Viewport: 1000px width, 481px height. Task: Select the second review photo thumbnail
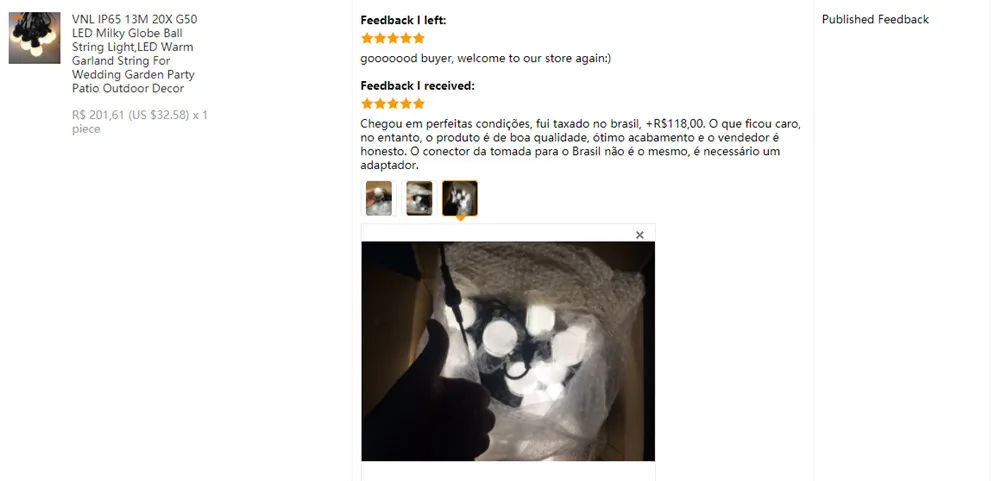click(419, 198)
